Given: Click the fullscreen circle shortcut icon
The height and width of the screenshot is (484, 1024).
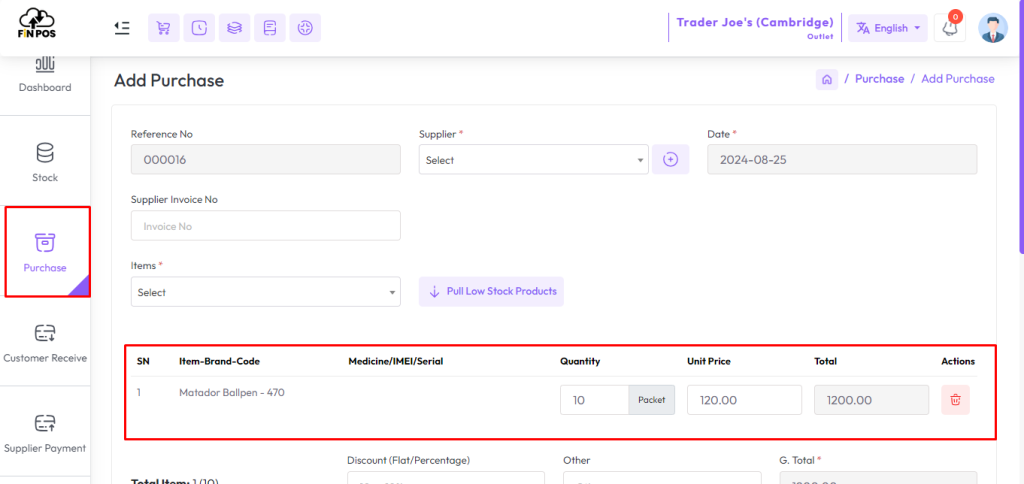Looking at the screenshot, I should click(305, 28).
